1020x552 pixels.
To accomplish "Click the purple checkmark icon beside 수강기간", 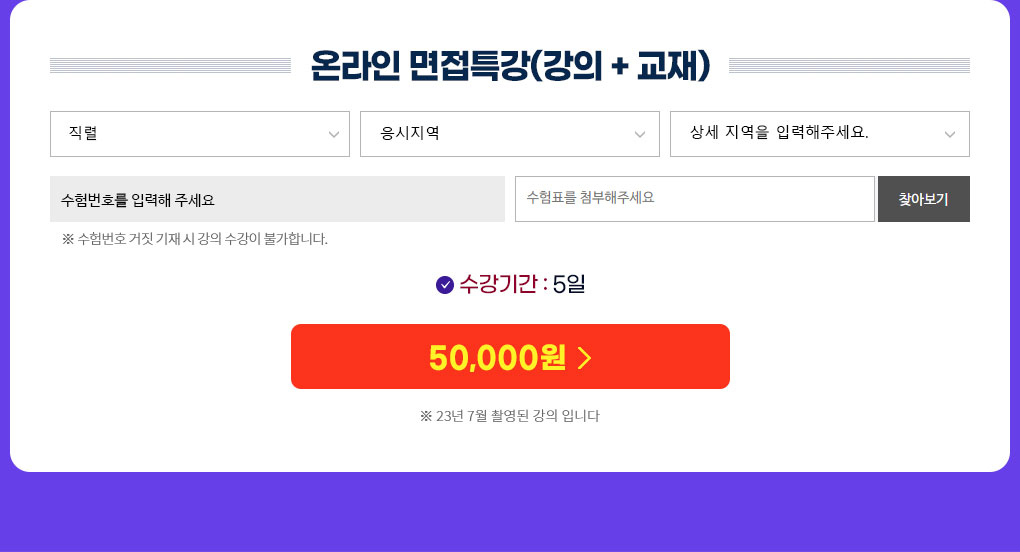I will (445, 285).
